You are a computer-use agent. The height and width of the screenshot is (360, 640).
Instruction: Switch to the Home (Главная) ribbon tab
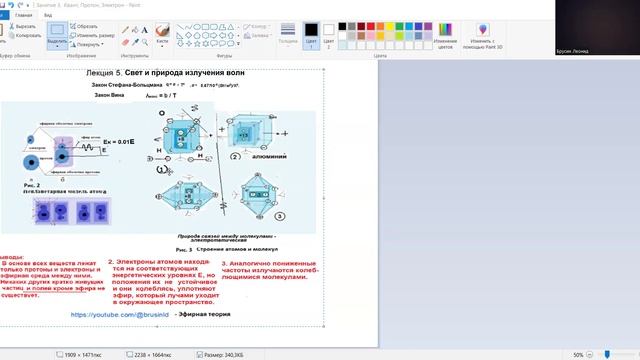click(23, 15)
